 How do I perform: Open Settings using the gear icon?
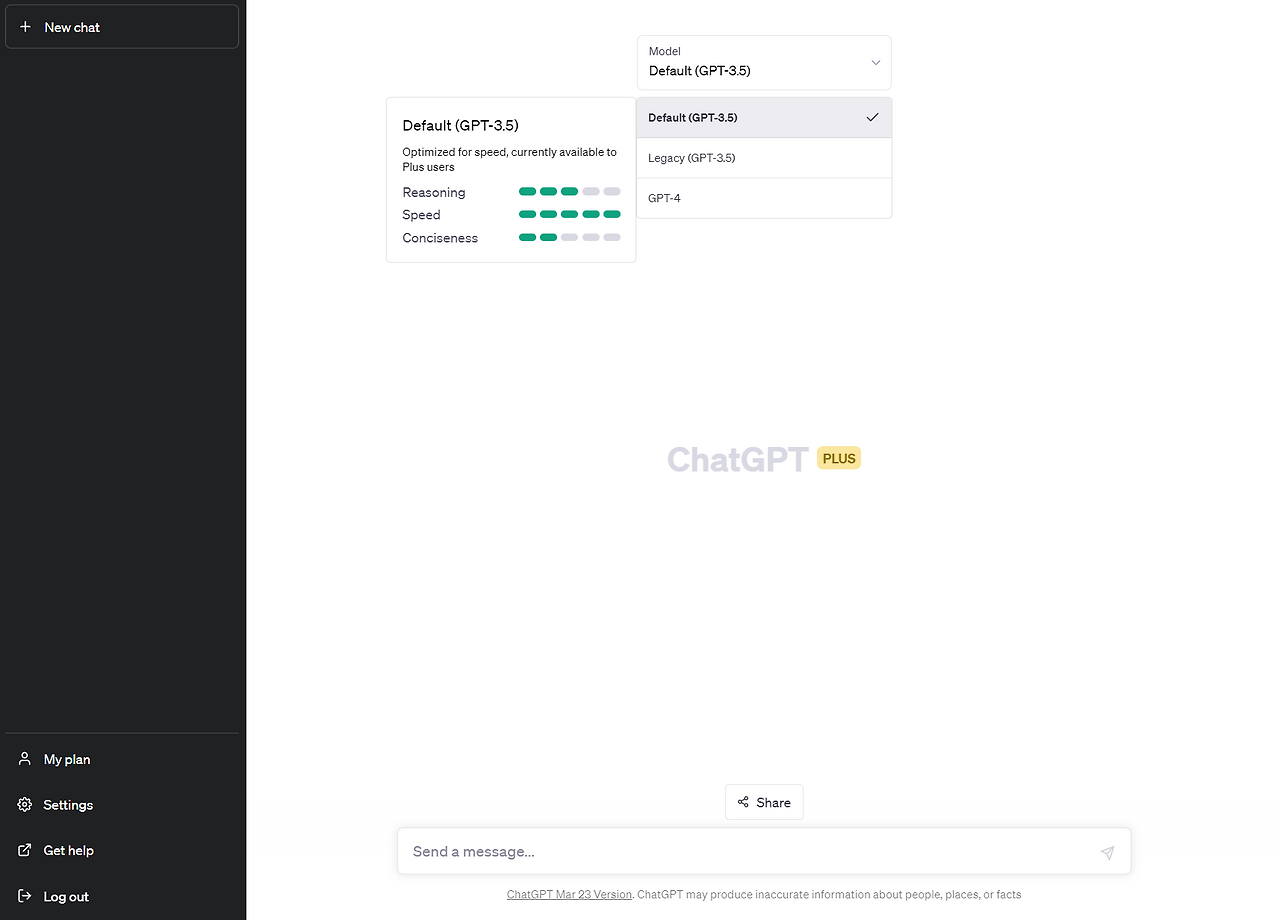point(24,804)
